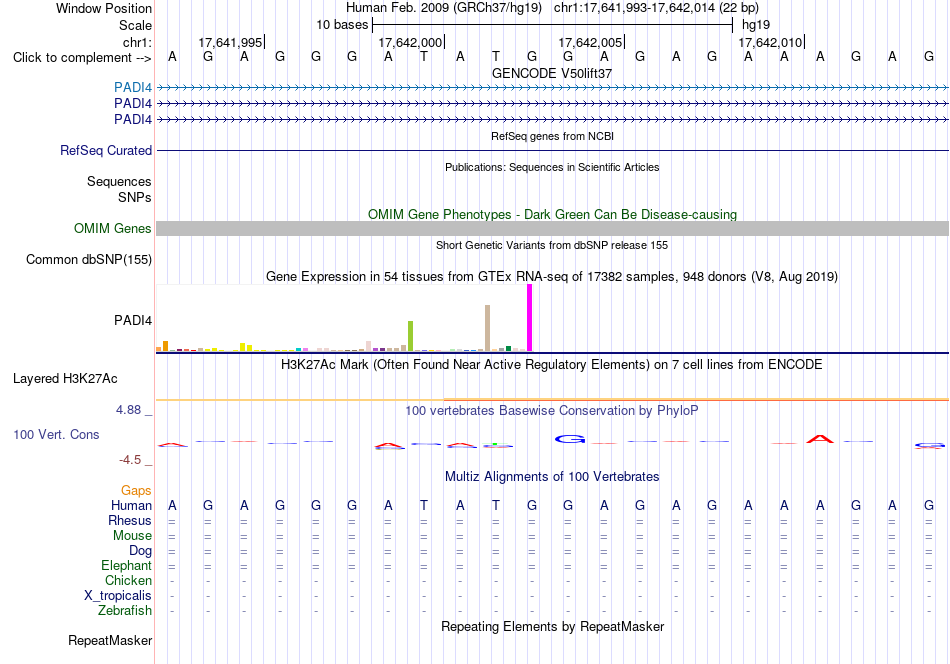The width and height of the screenshot is (950, 664).
Task: Select the RefSeq Curated track label
Action: click(106, 150)
